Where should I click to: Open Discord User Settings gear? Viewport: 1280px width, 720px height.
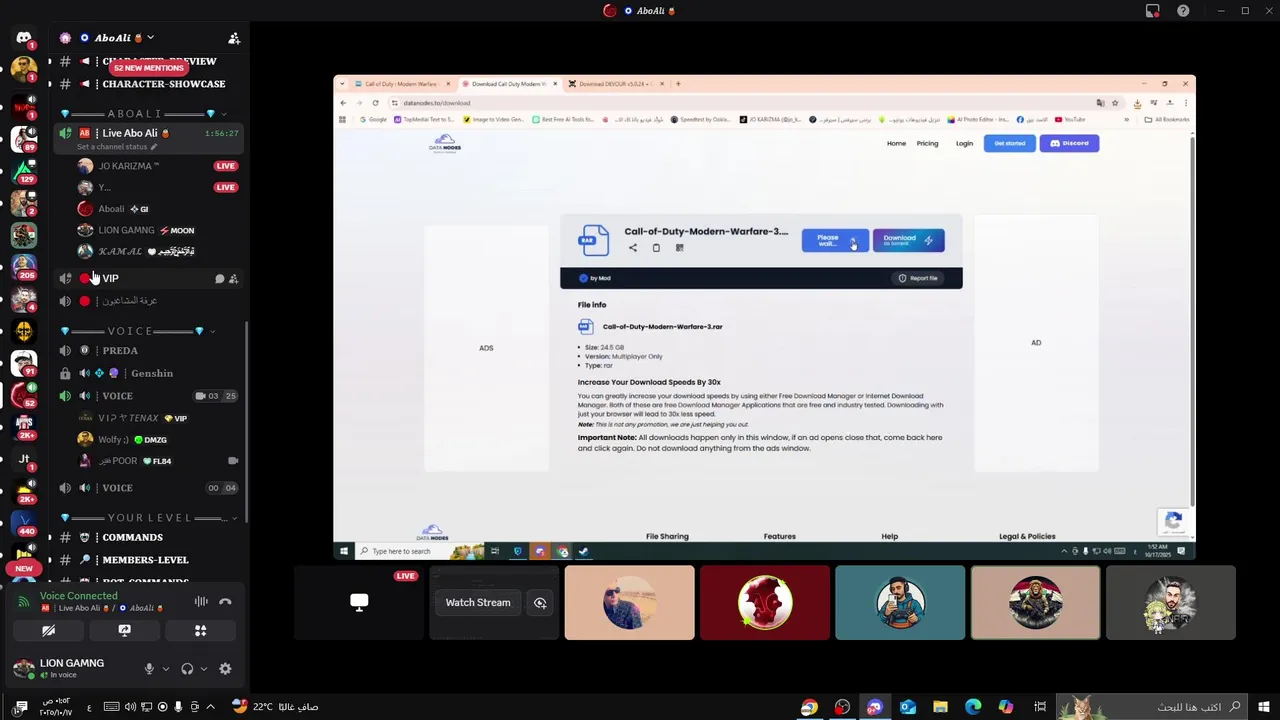(x=225, y=669)
